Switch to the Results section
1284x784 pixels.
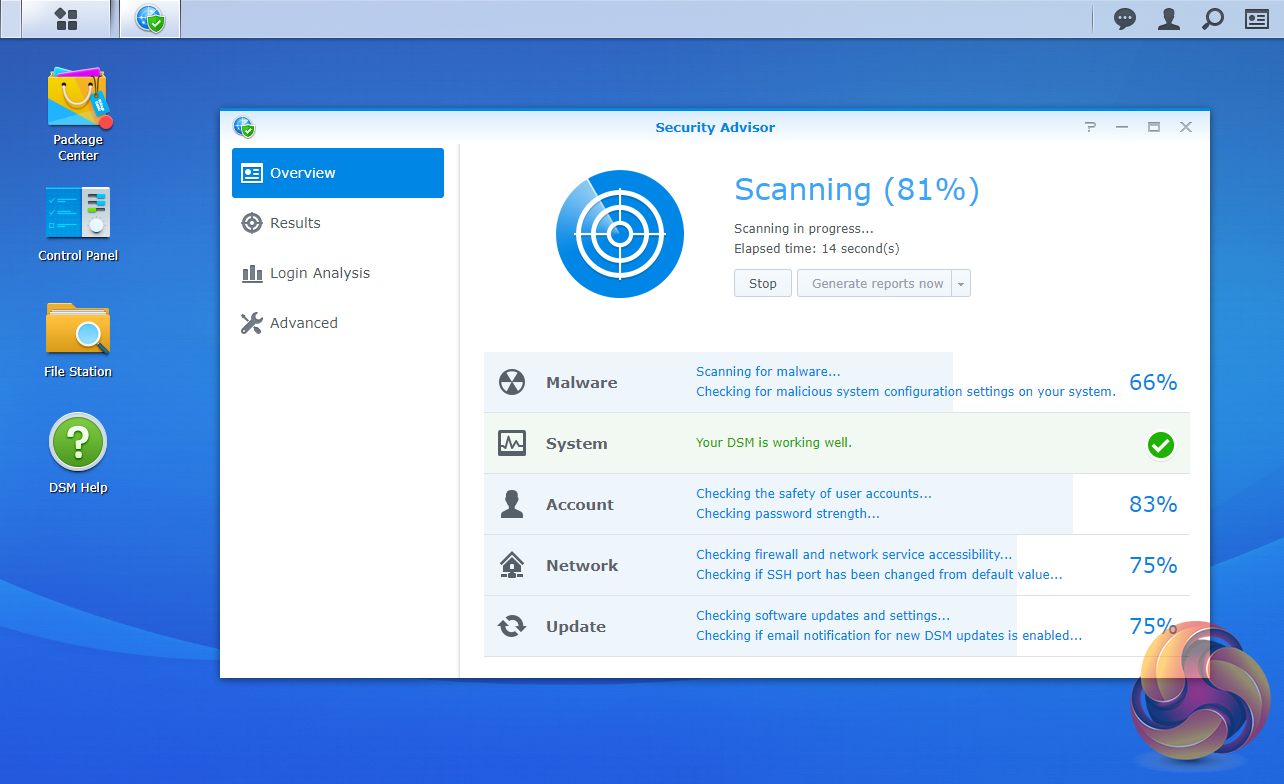[295, 223]
